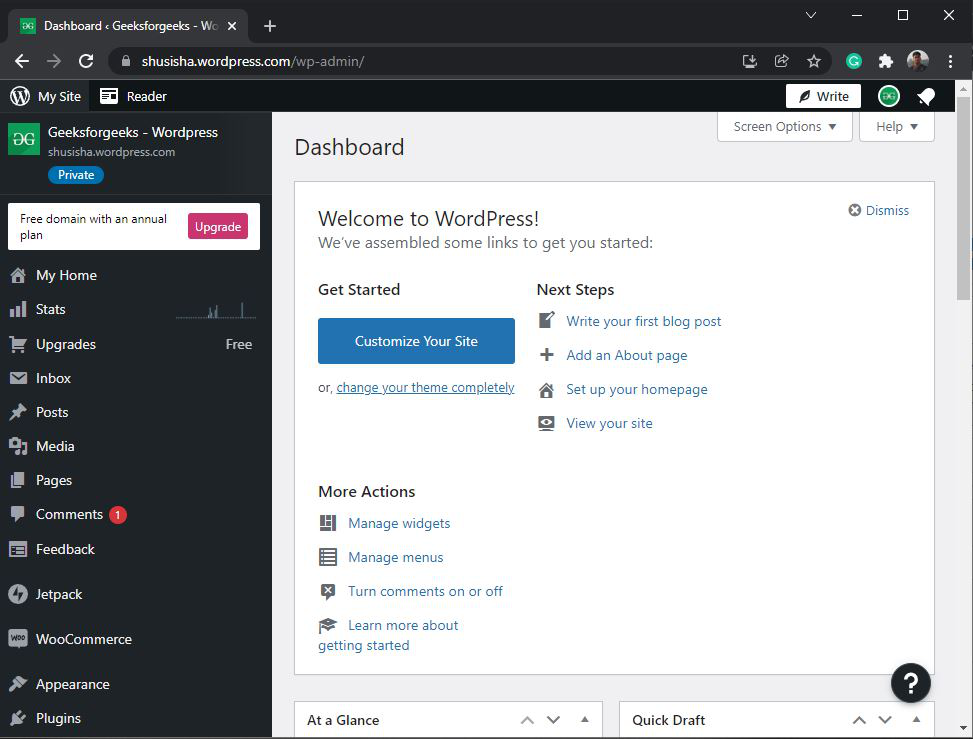Open the Reader from the admin bar
973x739 pixels.
click(133, 96)
